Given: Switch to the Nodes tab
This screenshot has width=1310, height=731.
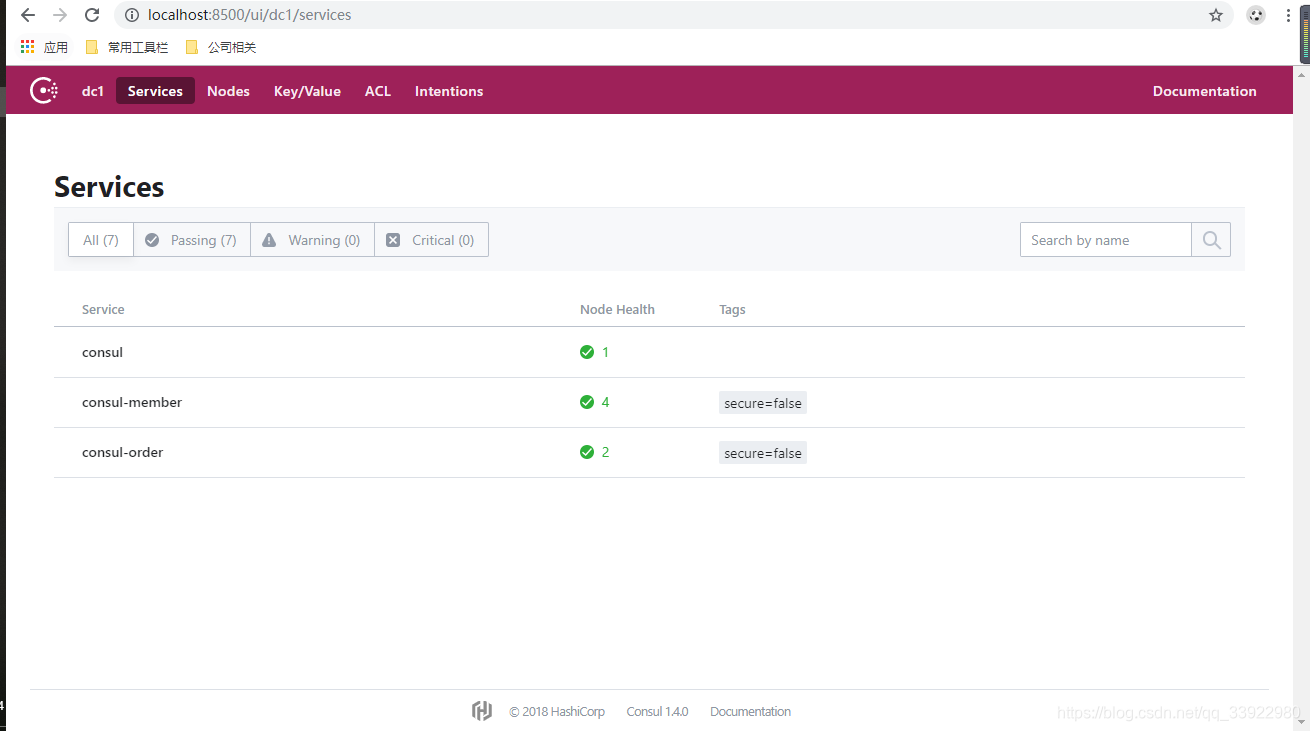Looking at the screenshot, I should [x=228, y=91].
